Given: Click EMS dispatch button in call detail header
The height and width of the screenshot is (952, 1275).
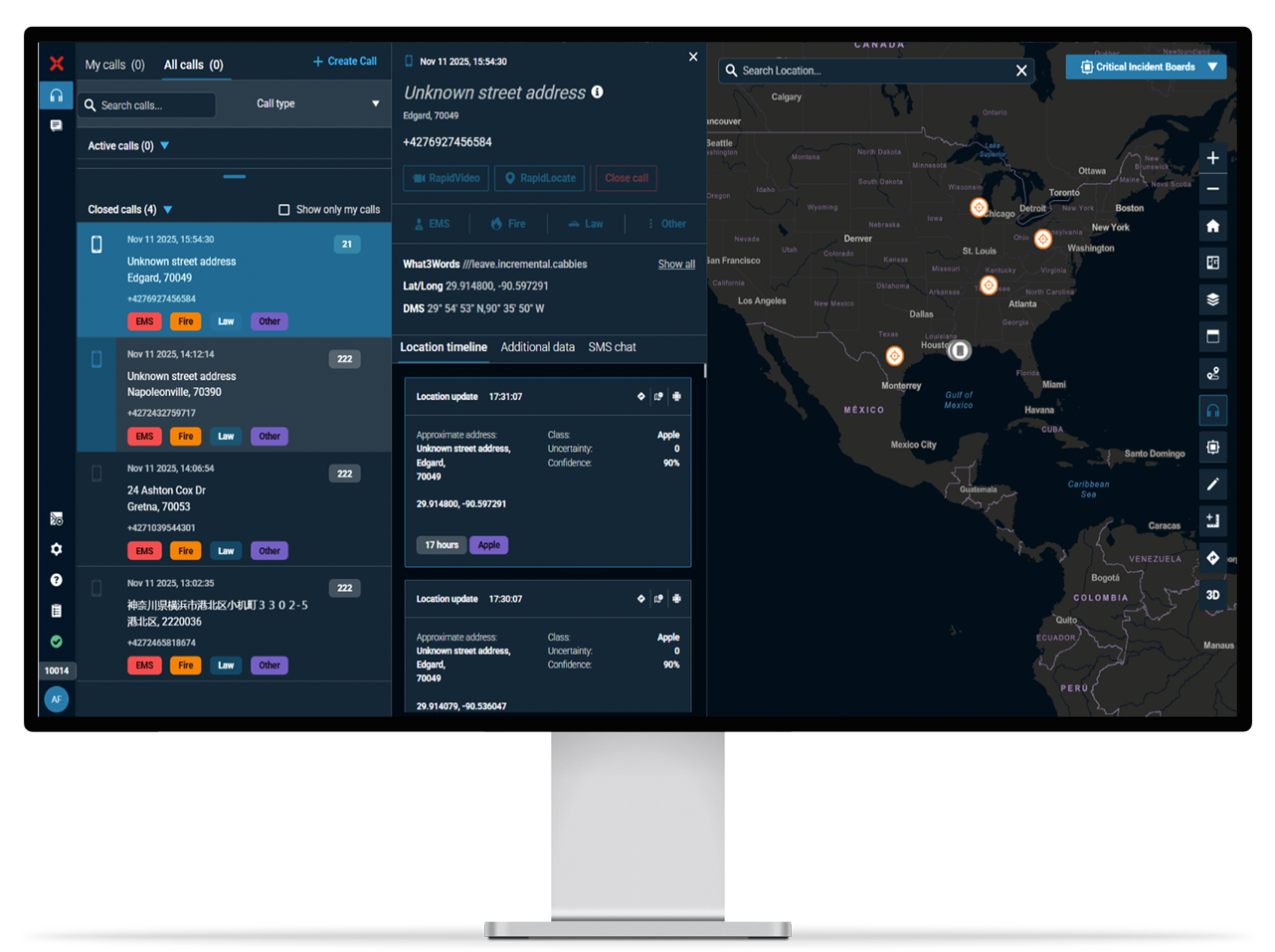Looking at the screenshot, I should pos(432,224).
